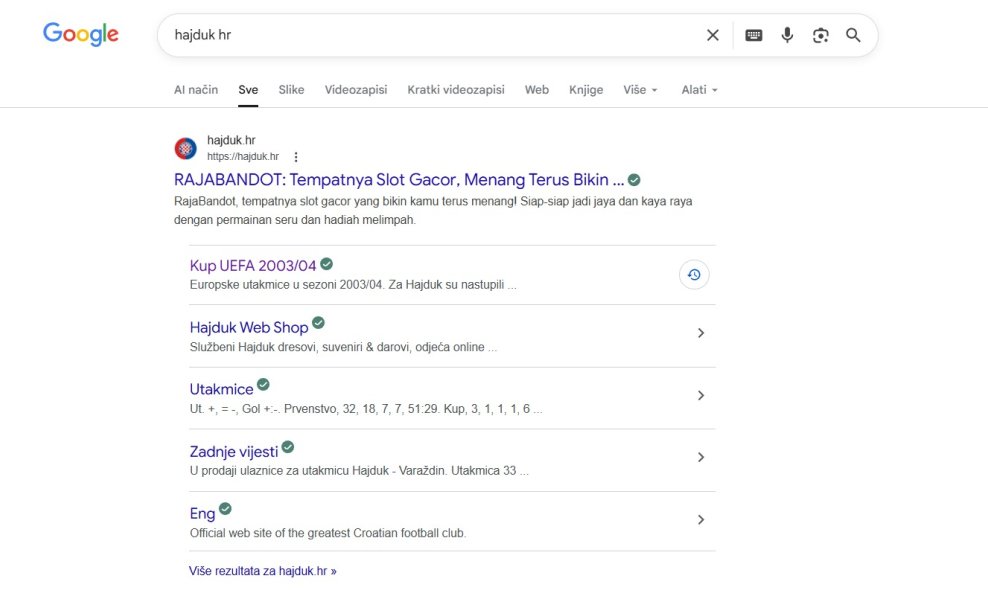Viewport: 988px width, 593px height.
Task: Click description 'U prodaji ulaznice za utakmicu'
Action: click(359, 471)
